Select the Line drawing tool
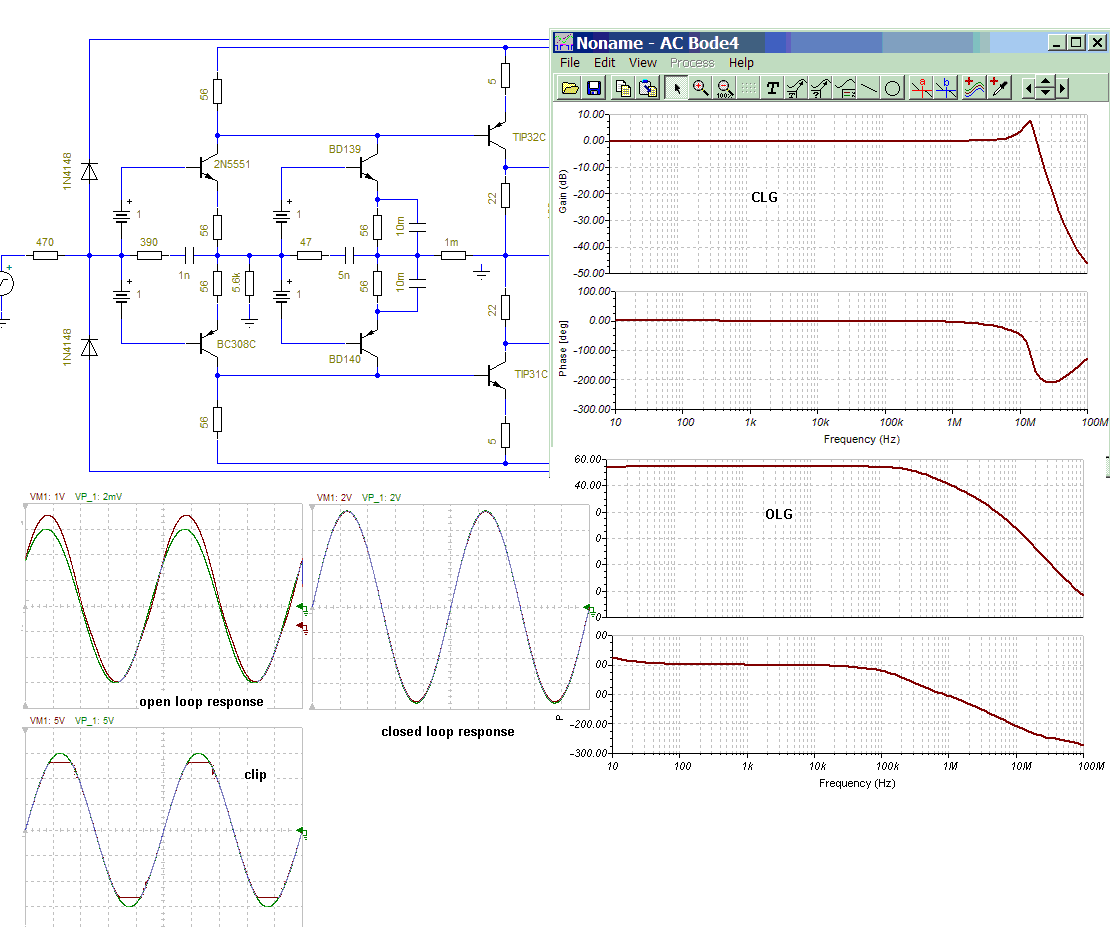The image size is (1110, 930). point(869,88)
